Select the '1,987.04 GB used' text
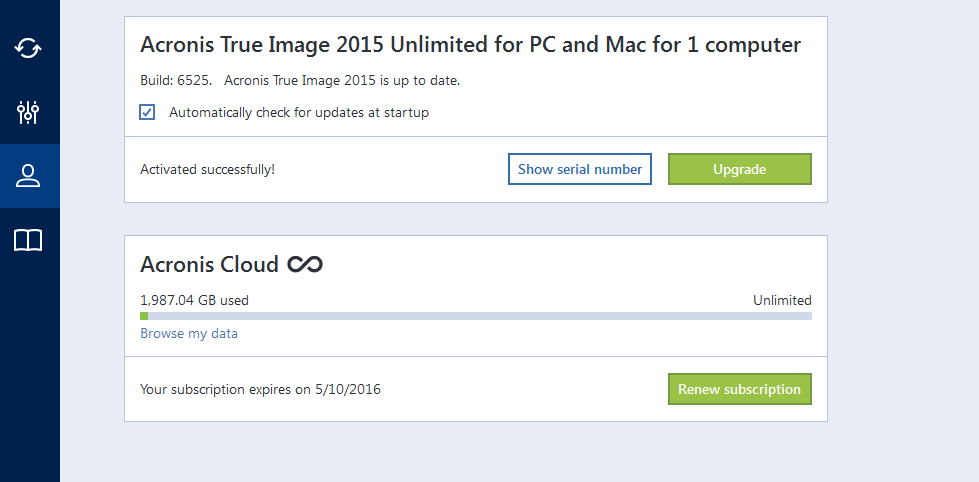Image resolution: width=979 pixels, height=482 pixels. [x=194, y=300]
